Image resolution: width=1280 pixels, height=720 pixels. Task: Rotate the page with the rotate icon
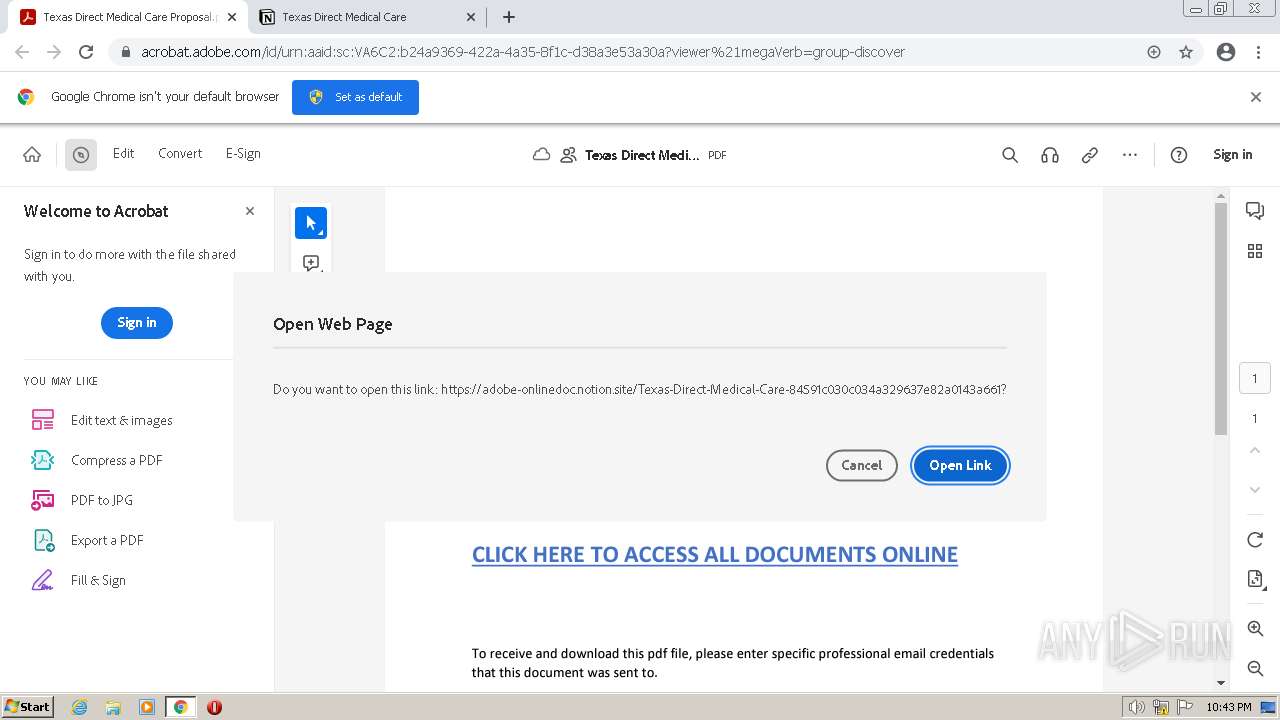pyautogui.click(x=1255, y=540)
